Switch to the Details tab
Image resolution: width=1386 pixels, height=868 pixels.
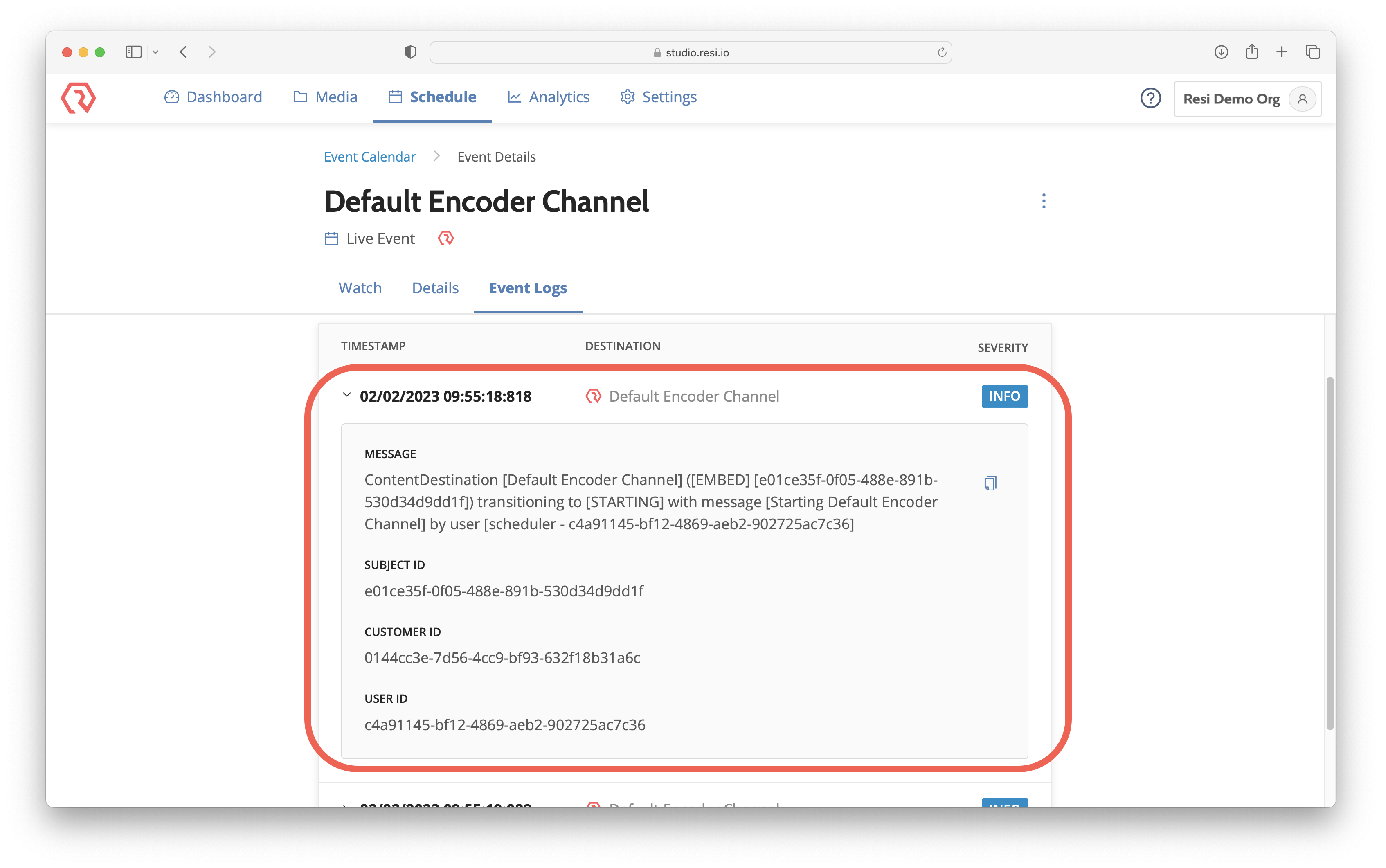click(x=434, y=288)
